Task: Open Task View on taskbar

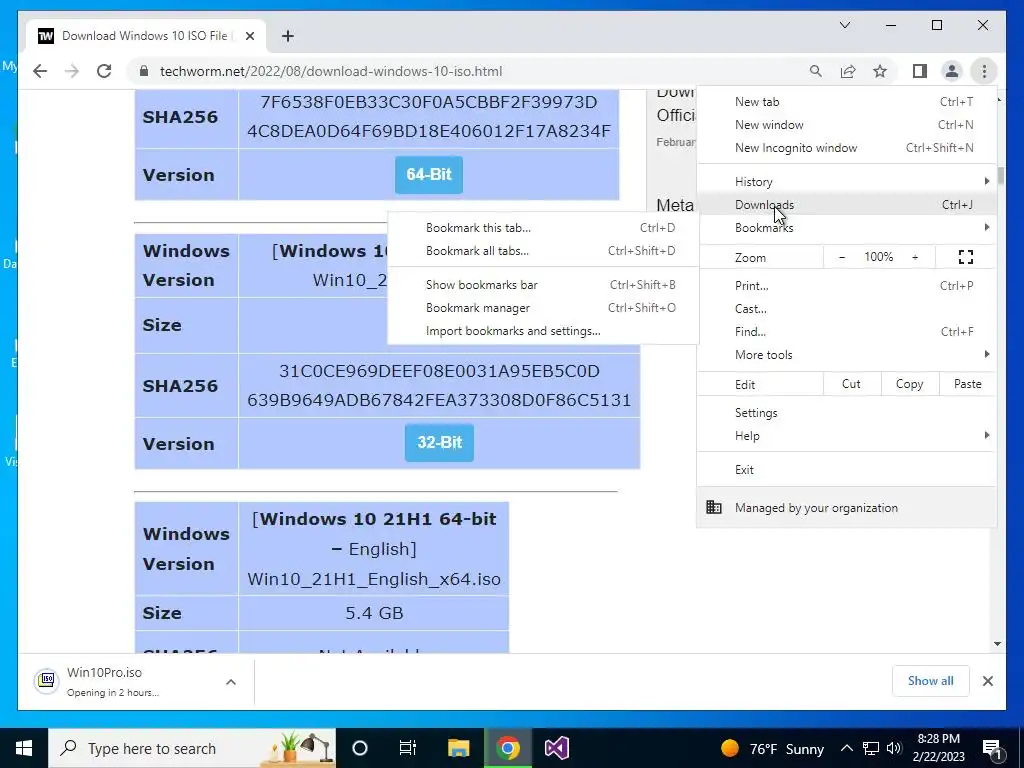Action: pos(408,748)
